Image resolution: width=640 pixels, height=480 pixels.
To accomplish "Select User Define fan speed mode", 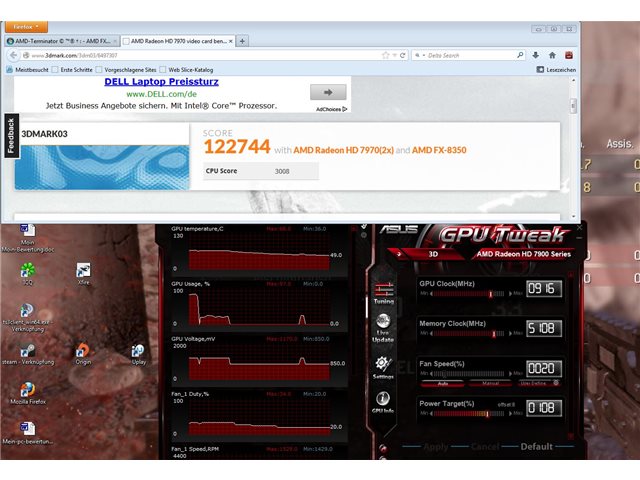I will [538, 384].
